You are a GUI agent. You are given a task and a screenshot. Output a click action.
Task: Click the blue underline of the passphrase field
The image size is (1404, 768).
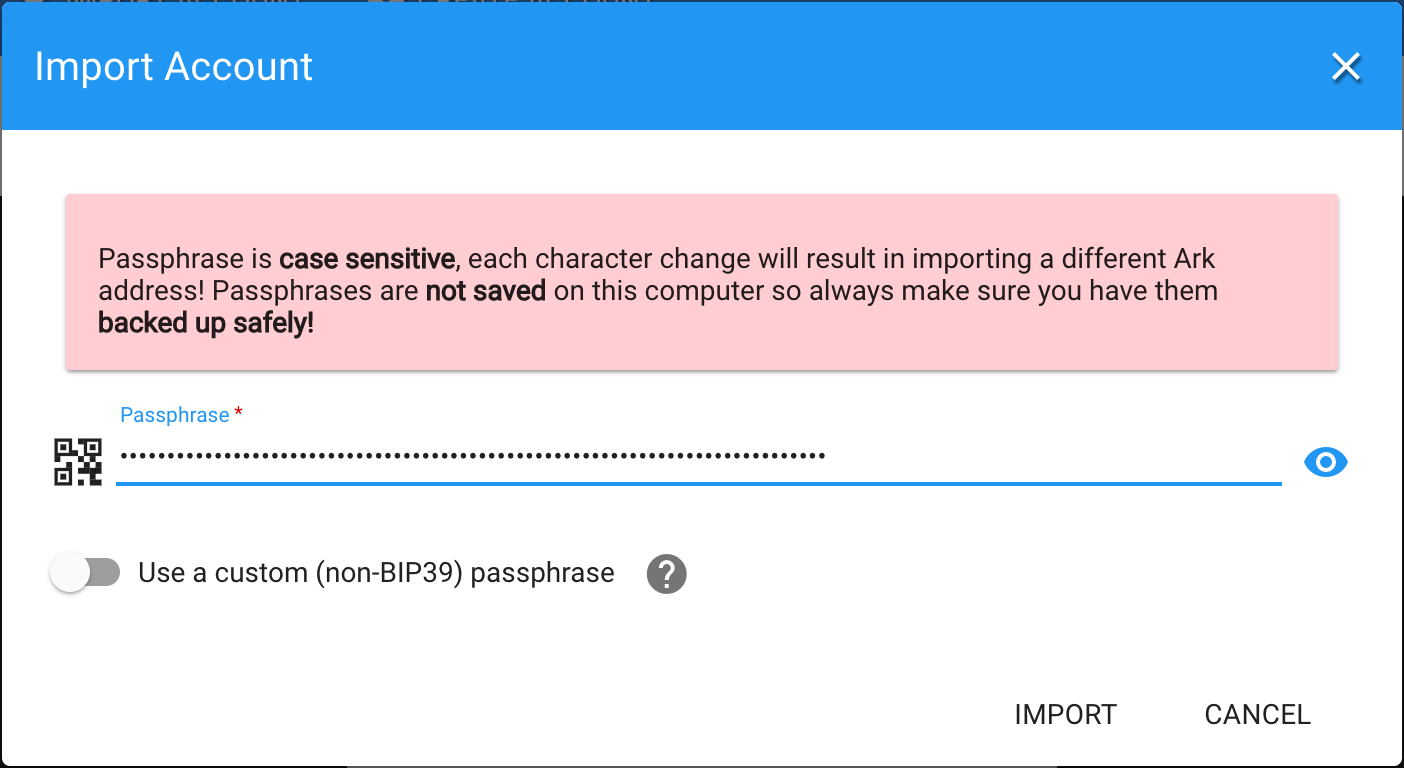698,484
